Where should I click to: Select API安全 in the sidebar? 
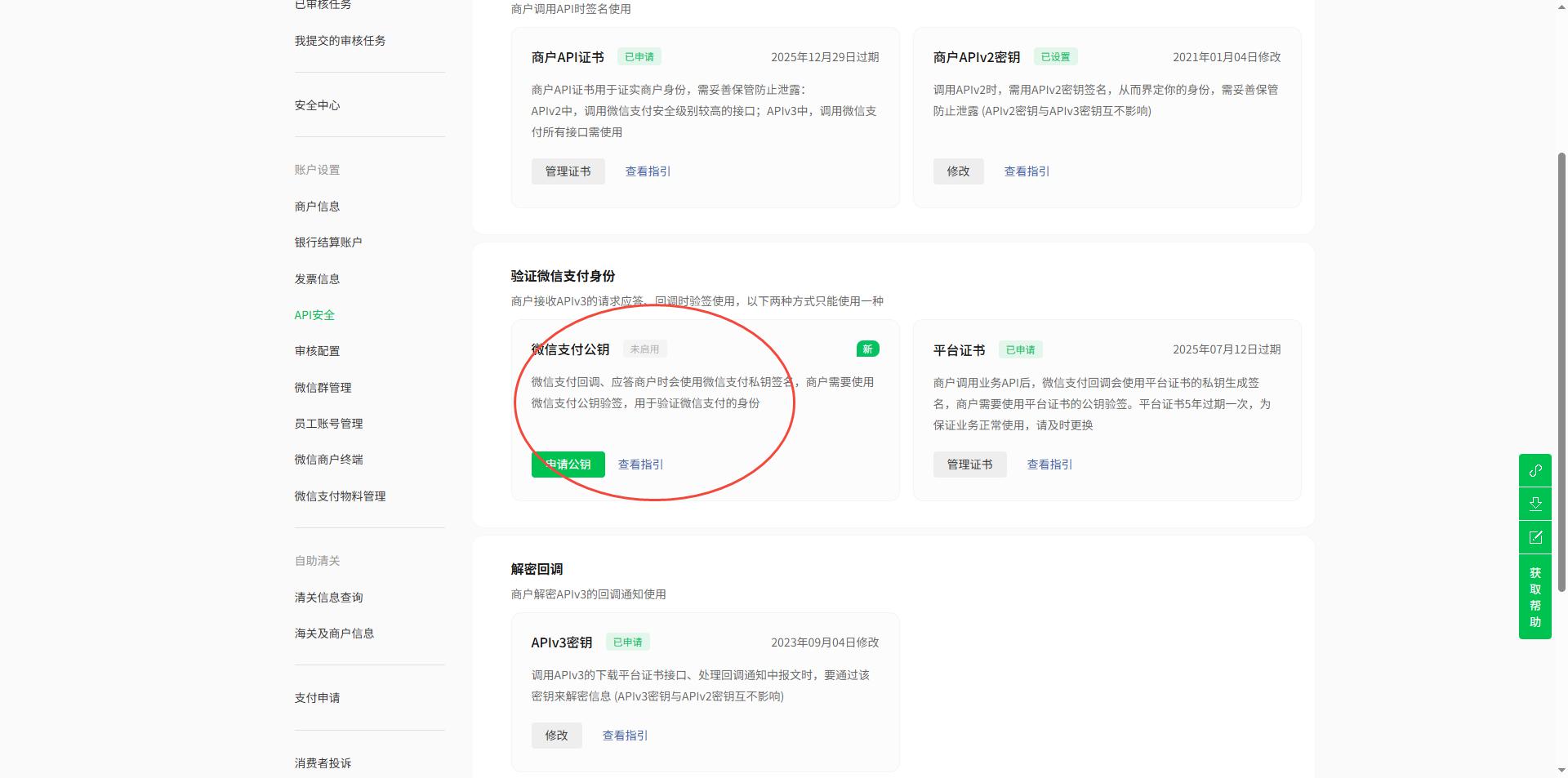point(314,315)
